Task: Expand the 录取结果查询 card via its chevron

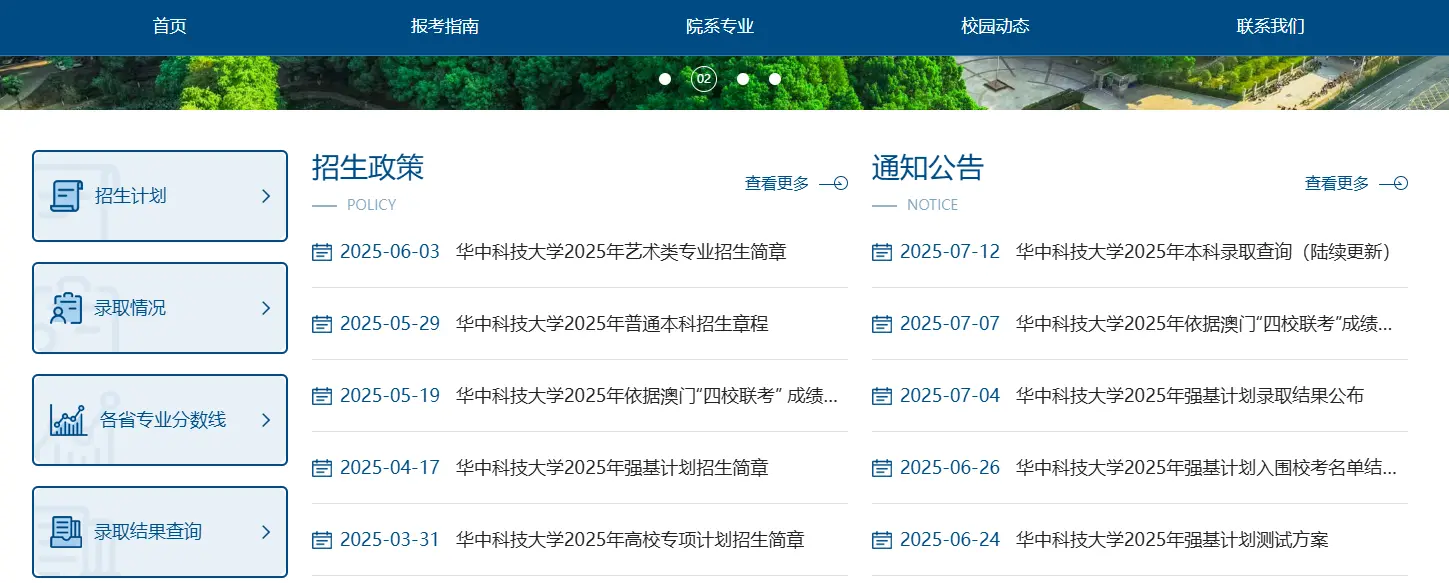Action: [x=268, y=531]
